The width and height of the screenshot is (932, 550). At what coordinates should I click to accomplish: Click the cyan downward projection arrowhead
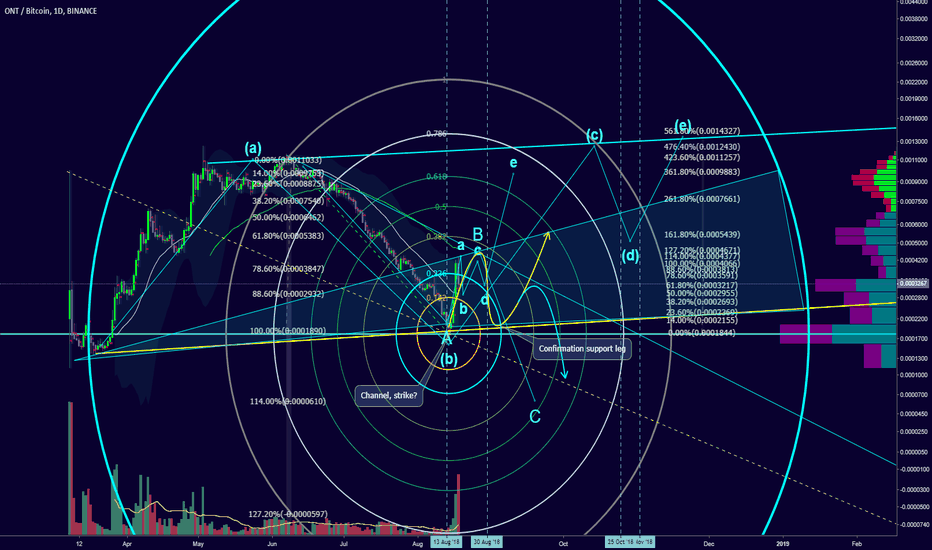click(x=564, y=374)
